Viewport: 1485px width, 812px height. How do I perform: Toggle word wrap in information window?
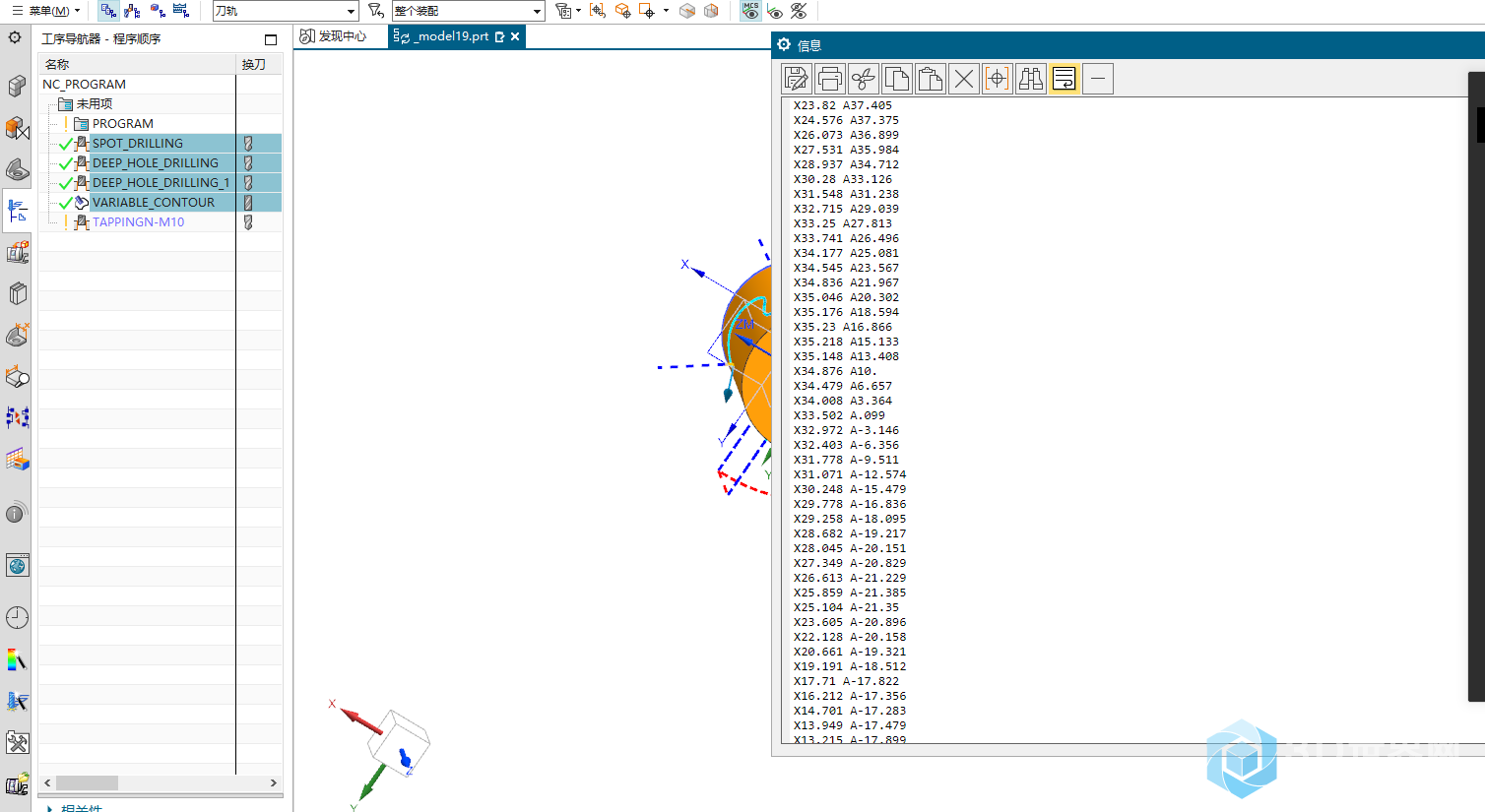[x=1065, y=79]
